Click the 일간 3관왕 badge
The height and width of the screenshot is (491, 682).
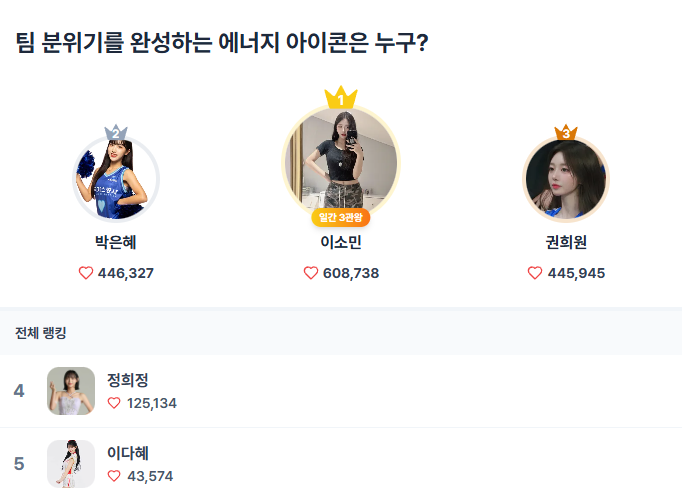tap(341, 217)
